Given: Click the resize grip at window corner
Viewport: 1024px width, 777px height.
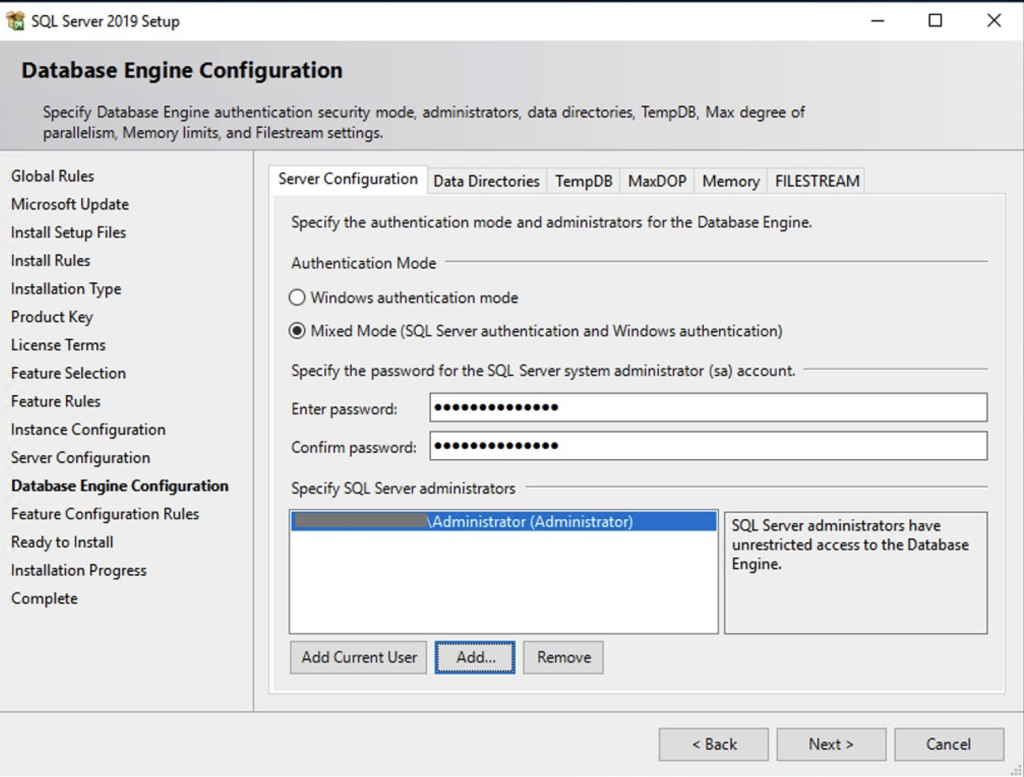Looking at the screenshot, I should [1016, 769].
